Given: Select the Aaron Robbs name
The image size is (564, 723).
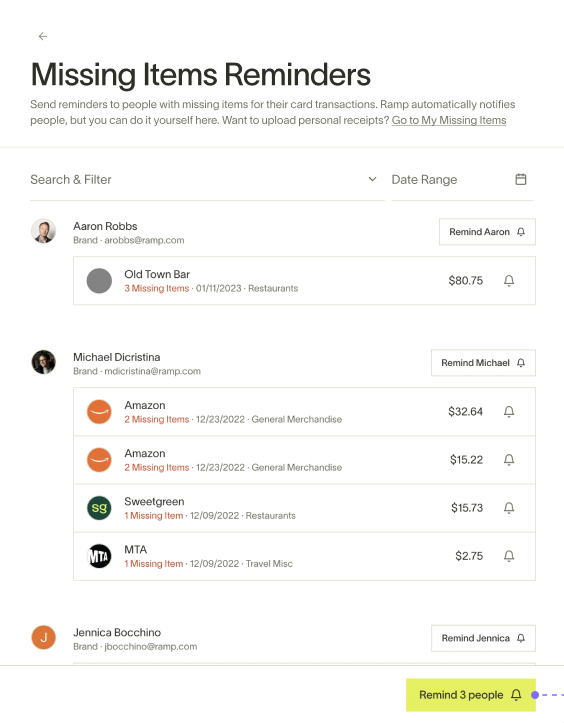Looking at the screenshot, I should click(x=105, y=226).
